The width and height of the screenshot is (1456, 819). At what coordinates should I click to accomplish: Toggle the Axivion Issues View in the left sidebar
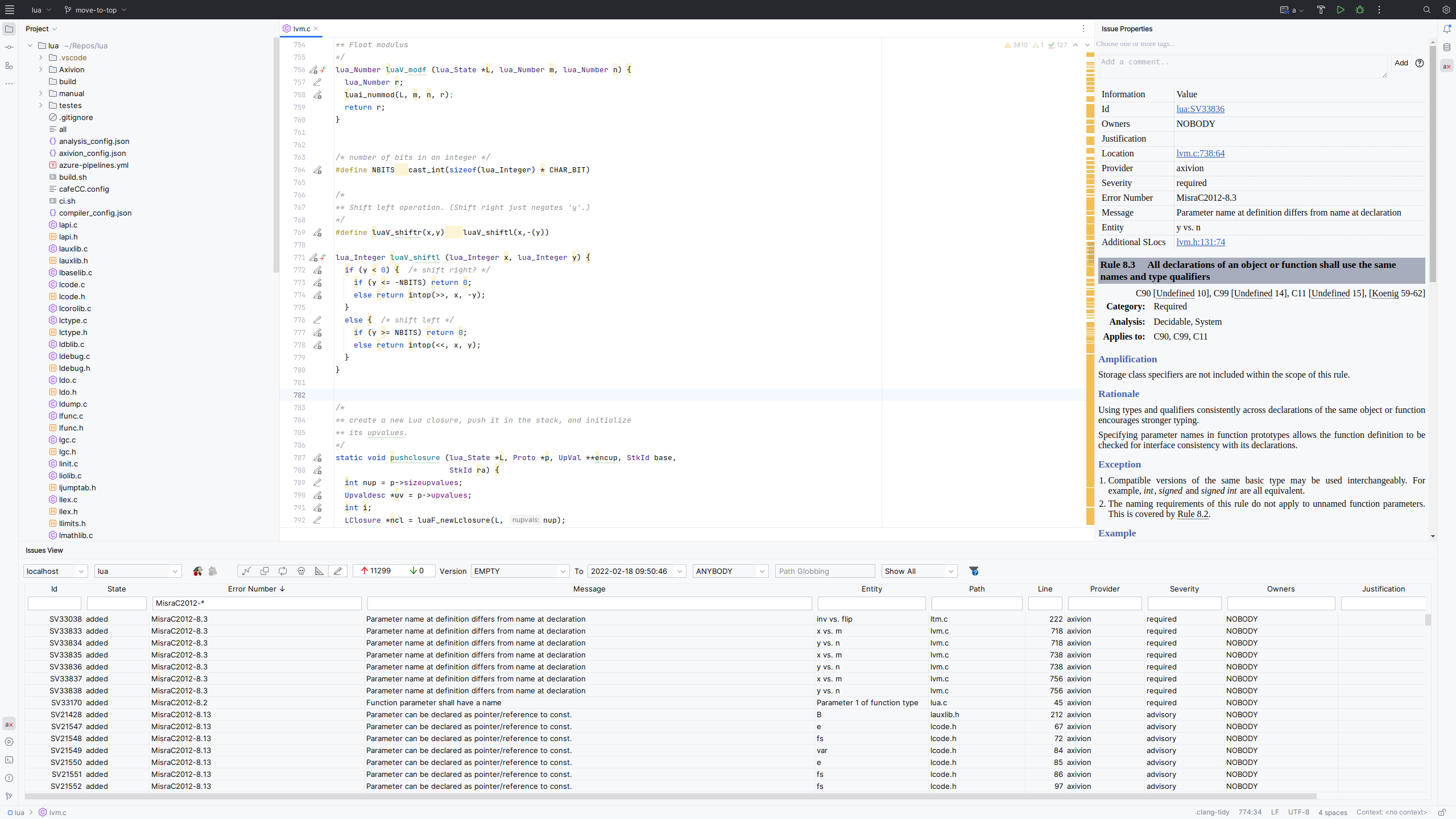[9, 724]
